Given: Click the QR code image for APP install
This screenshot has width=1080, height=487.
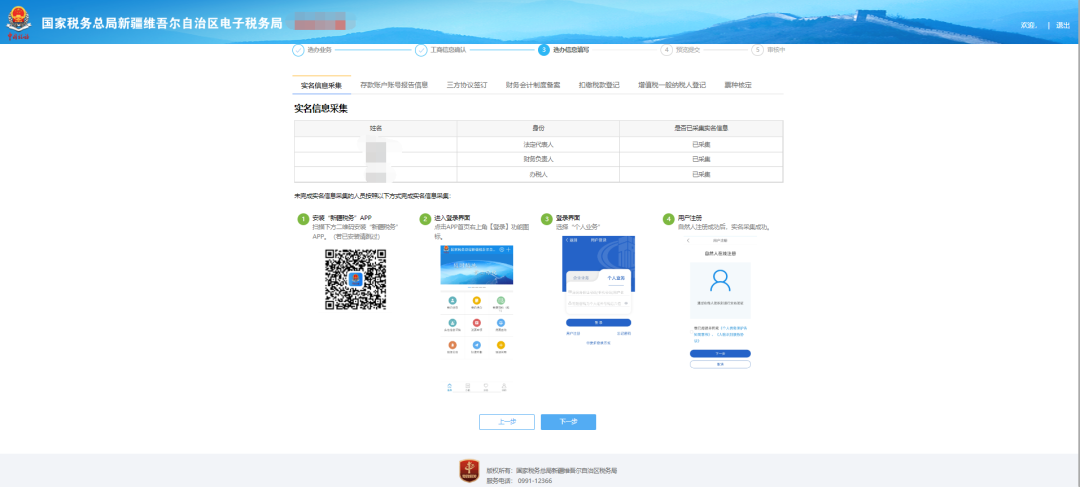Looking at the screenshot, I should (355, 279).
